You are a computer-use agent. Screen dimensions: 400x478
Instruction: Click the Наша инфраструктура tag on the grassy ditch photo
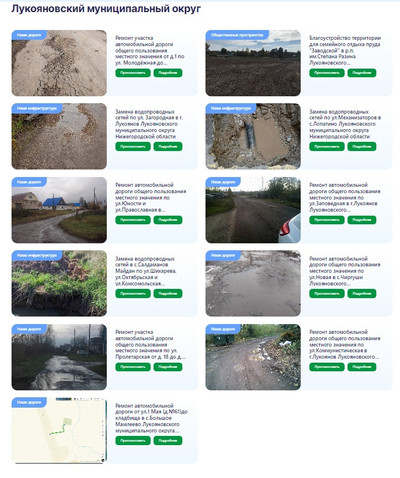(x=37, y=255)
